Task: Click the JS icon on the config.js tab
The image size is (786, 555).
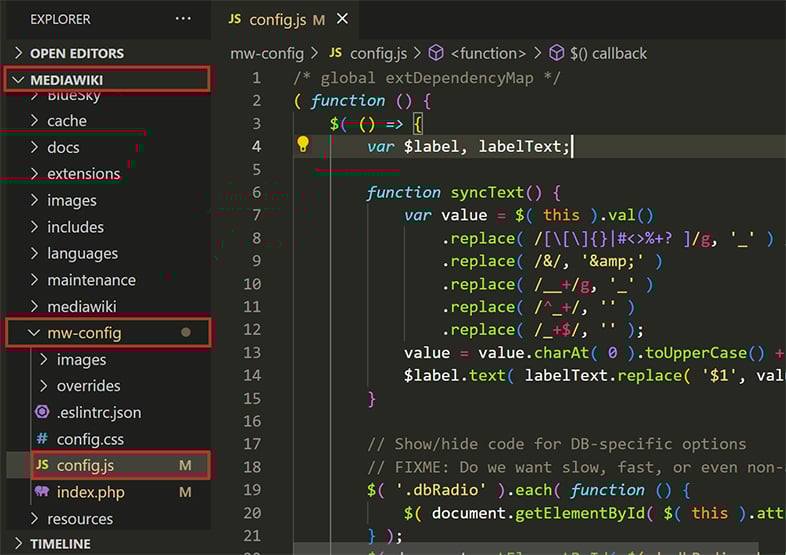Action: (236, 19)
